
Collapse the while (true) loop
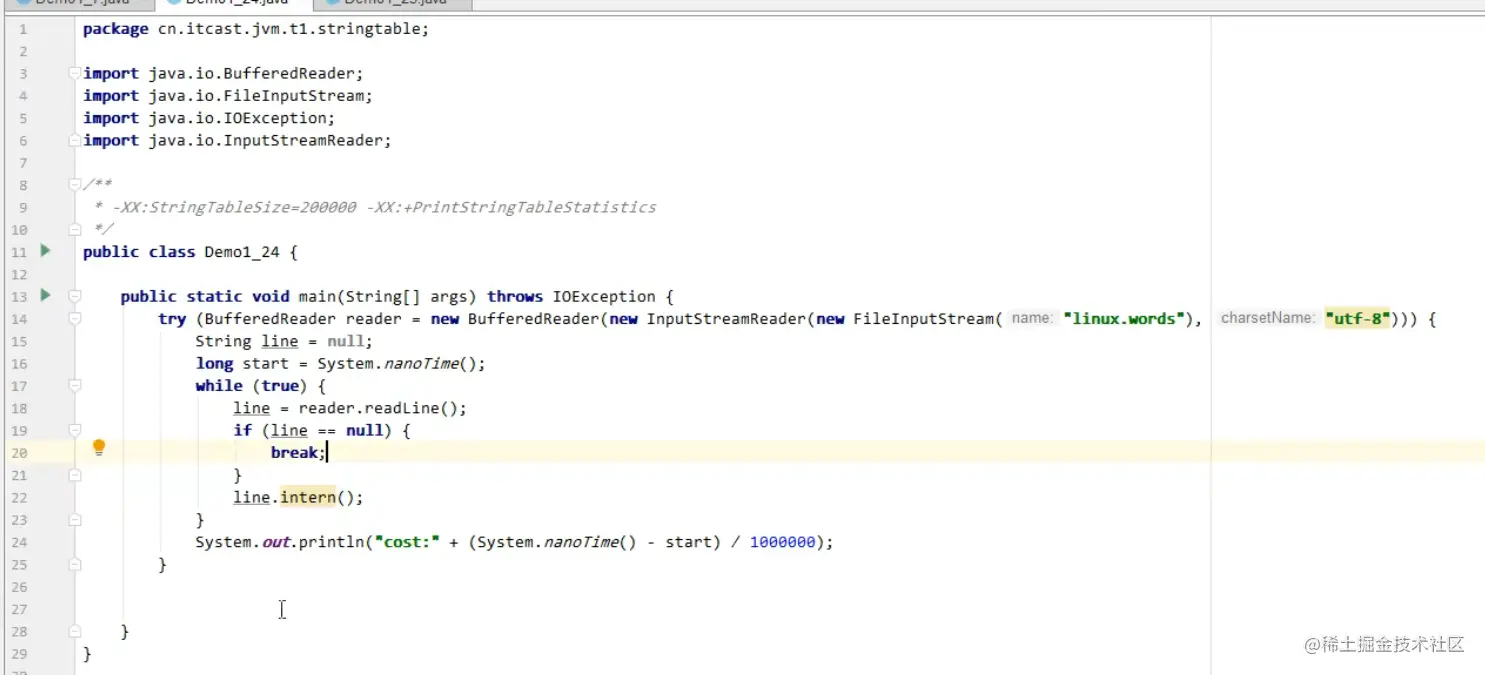[74, 386]
